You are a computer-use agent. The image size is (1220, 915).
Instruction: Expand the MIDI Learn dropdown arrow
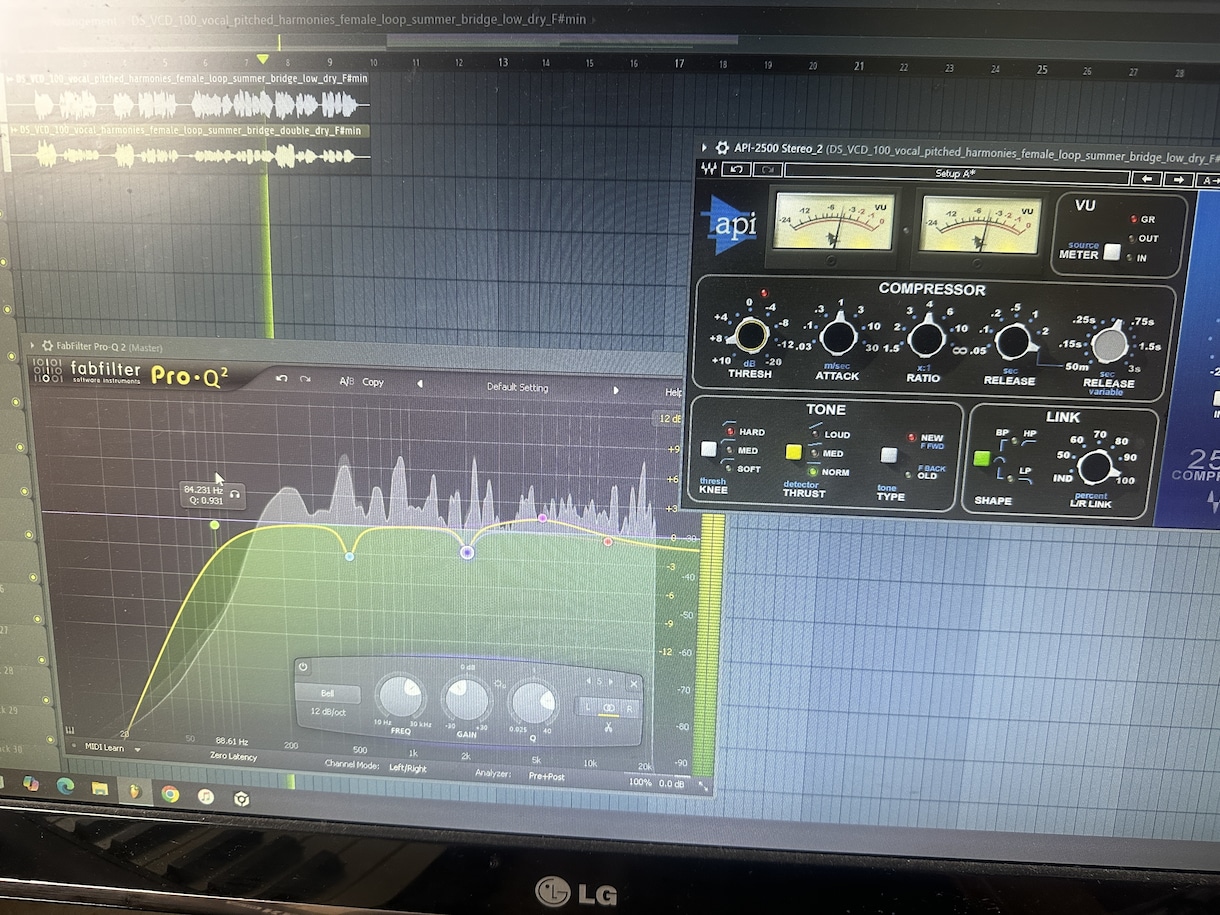pos(137,749)
